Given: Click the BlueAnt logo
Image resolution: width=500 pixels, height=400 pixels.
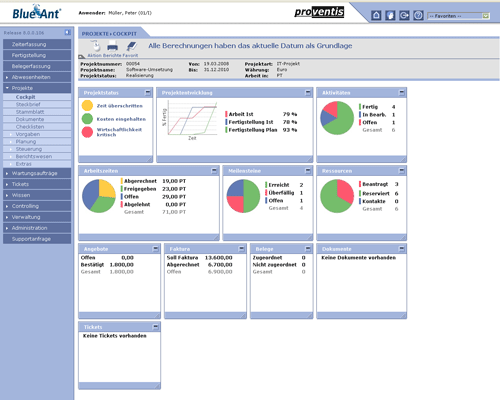Looking at the screenshot, I should click(36, 12).
